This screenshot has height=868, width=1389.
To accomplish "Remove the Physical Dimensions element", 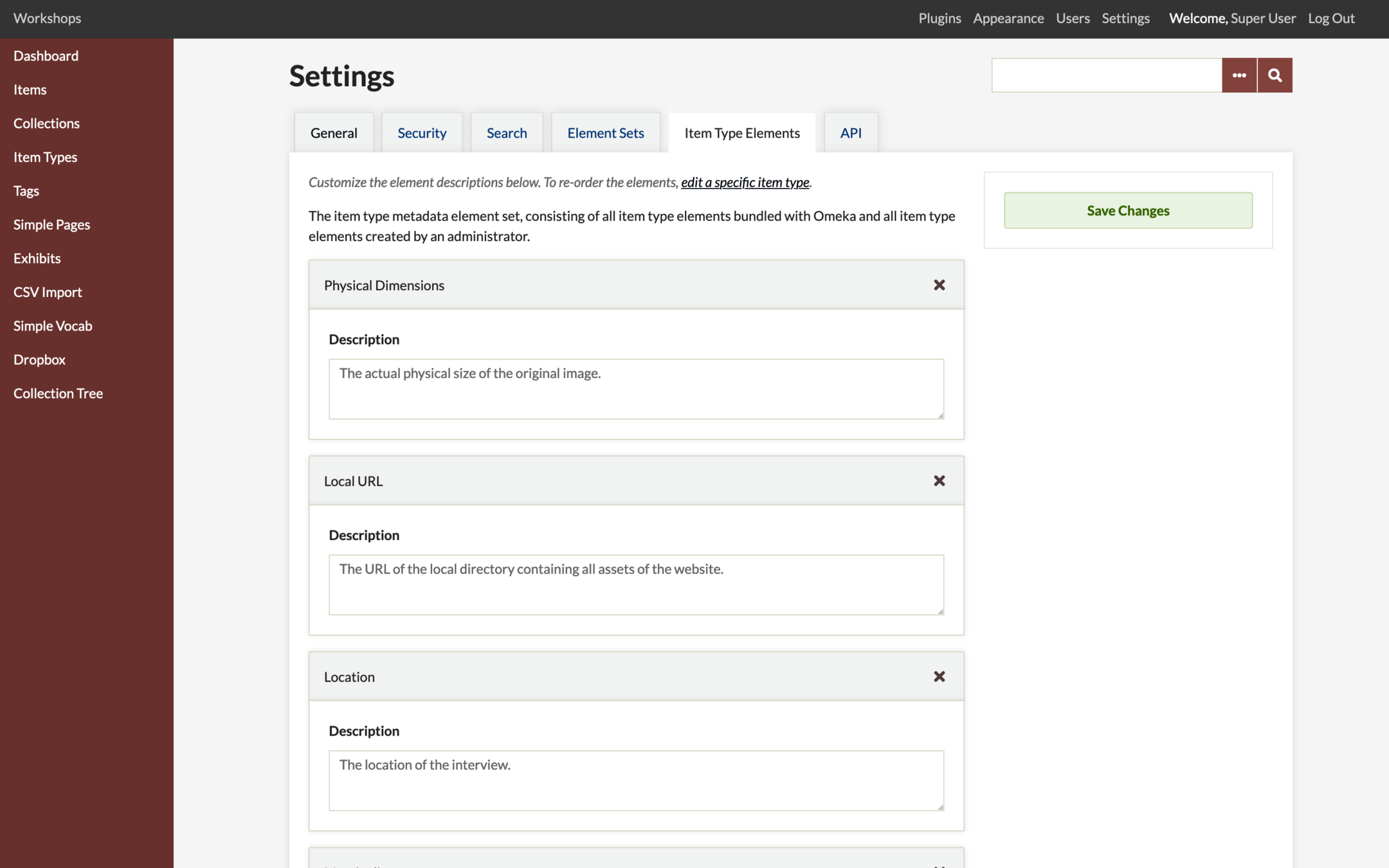I will [939, 285].
